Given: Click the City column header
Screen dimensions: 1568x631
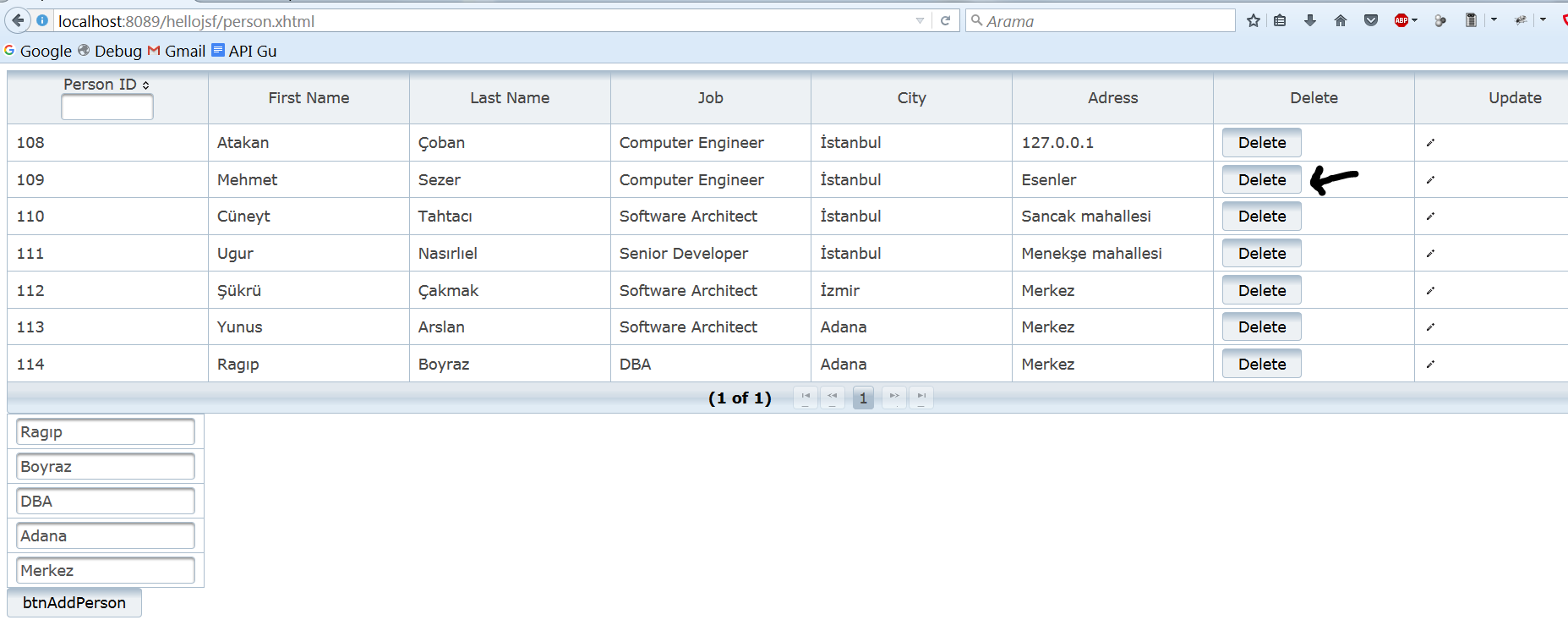Looking at the screenshot, I should point(912,98).
